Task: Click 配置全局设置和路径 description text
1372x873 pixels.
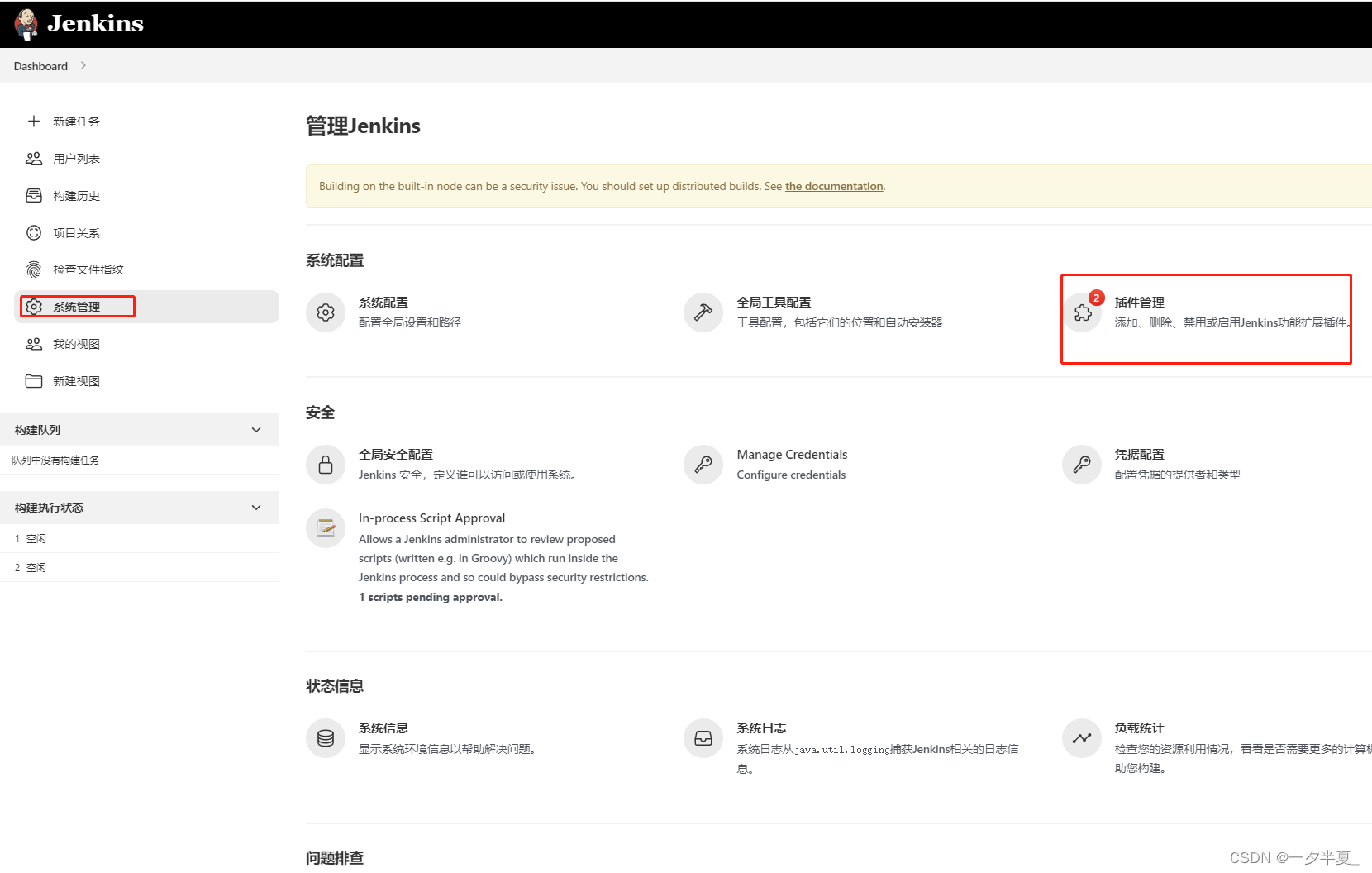Action: coord(410,322)
